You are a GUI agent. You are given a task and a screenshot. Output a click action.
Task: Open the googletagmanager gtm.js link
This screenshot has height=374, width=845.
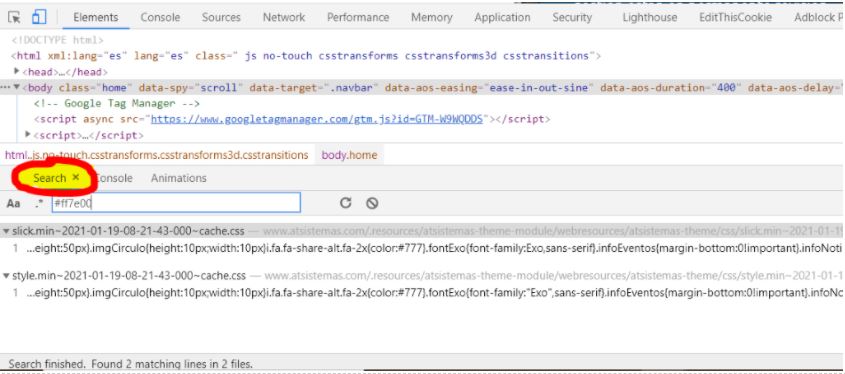(x=317, y=119)
